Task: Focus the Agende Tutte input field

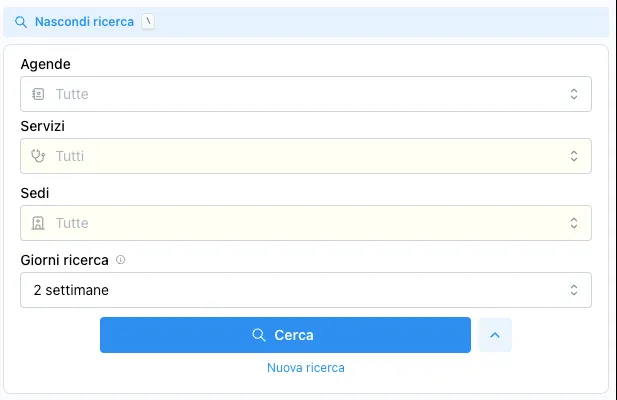Action: (300, 94)
